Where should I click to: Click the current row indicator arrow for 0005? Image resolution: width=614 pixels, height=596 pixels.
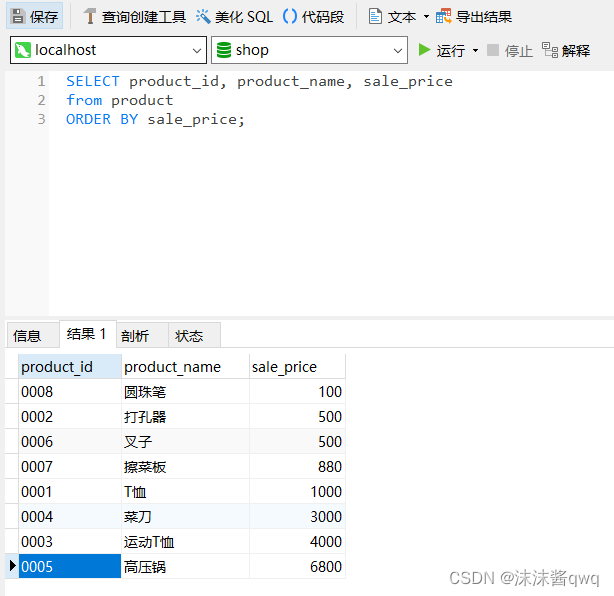click(x=12, y=565)
